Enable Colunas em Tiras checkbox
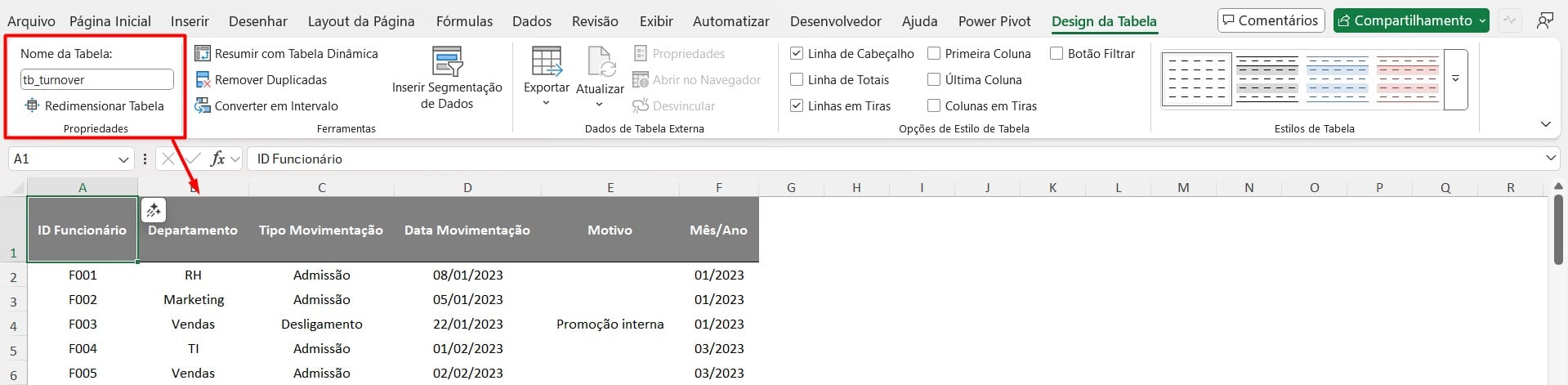This screenshot has height=385, width=1568. pyautogui.click(x=934, y=105)
